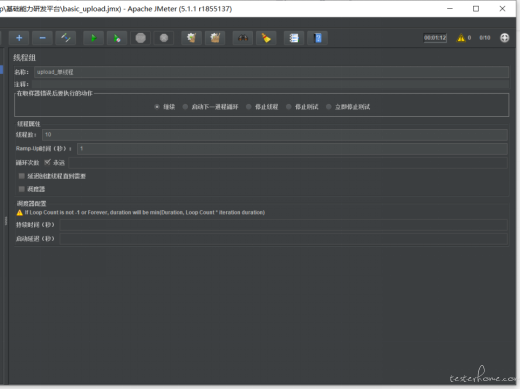Click the startup delay (启动延迟) field
This screenshot has width=521, height=389.
point(284,239)
